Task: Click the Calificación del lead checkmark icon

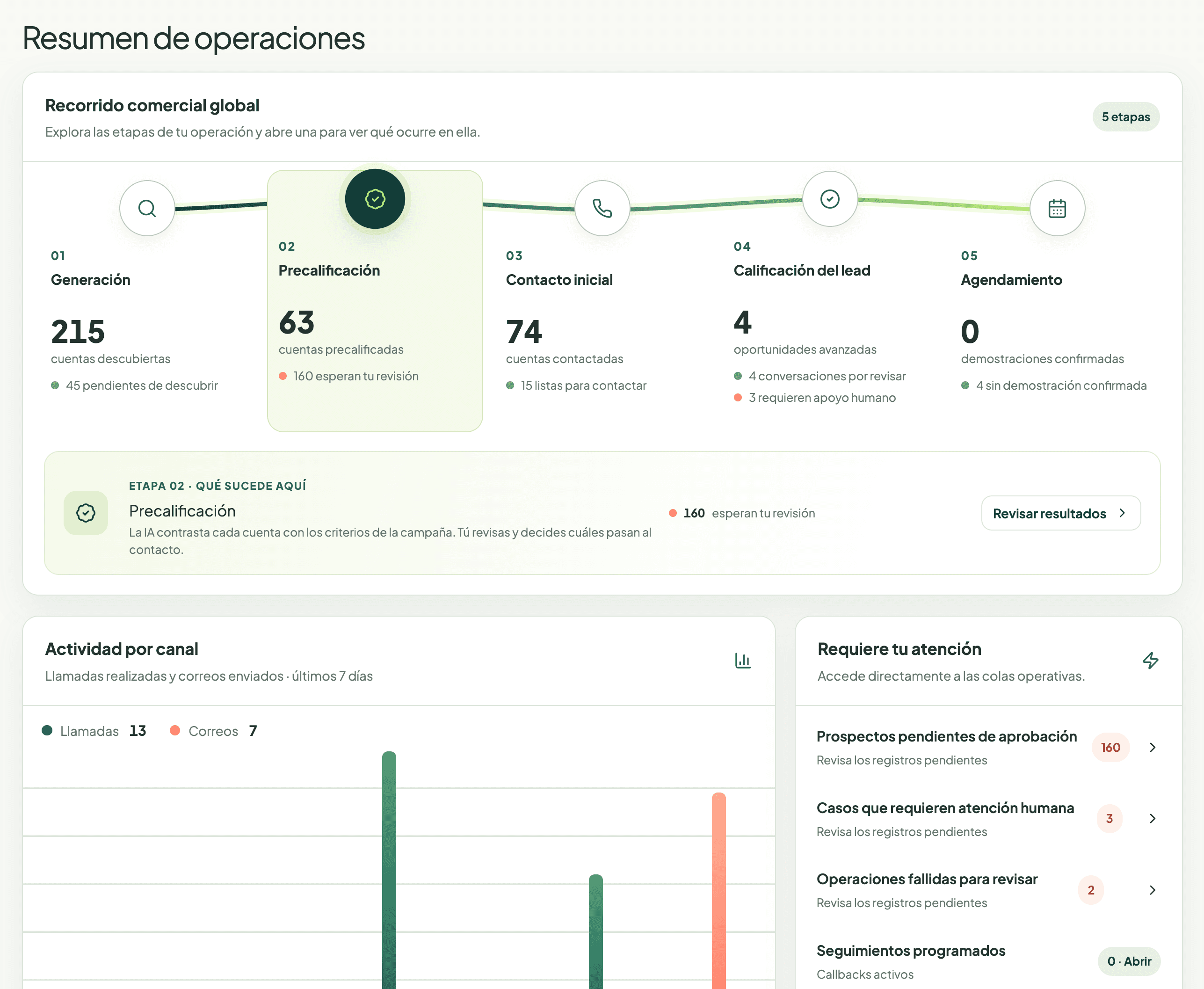Action: pos(830,199)
